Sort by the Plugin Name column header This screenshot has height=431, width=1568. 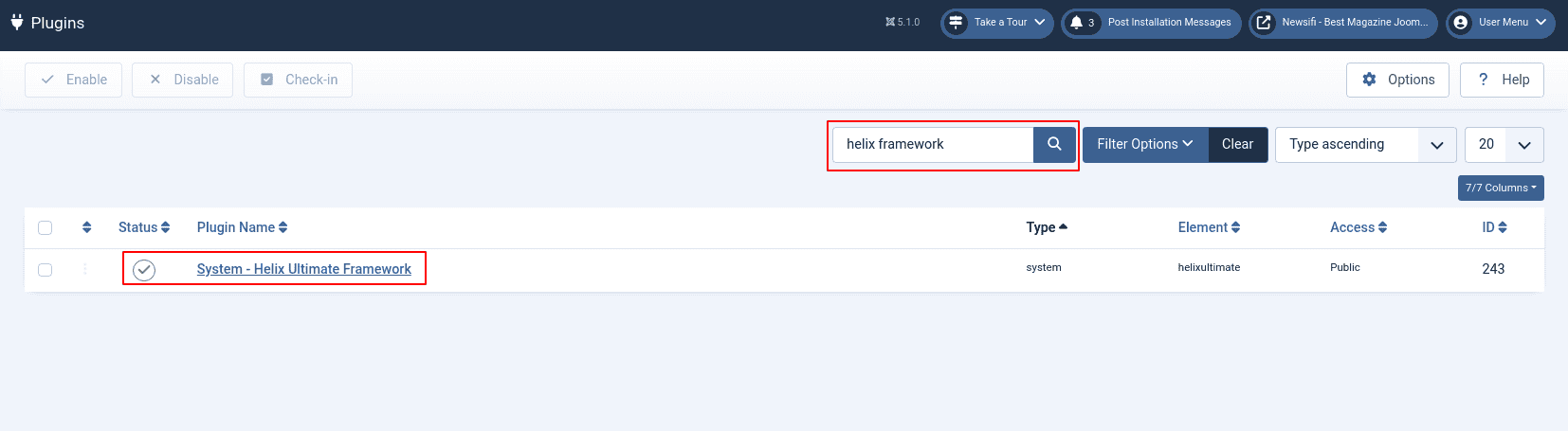point(242,227)
